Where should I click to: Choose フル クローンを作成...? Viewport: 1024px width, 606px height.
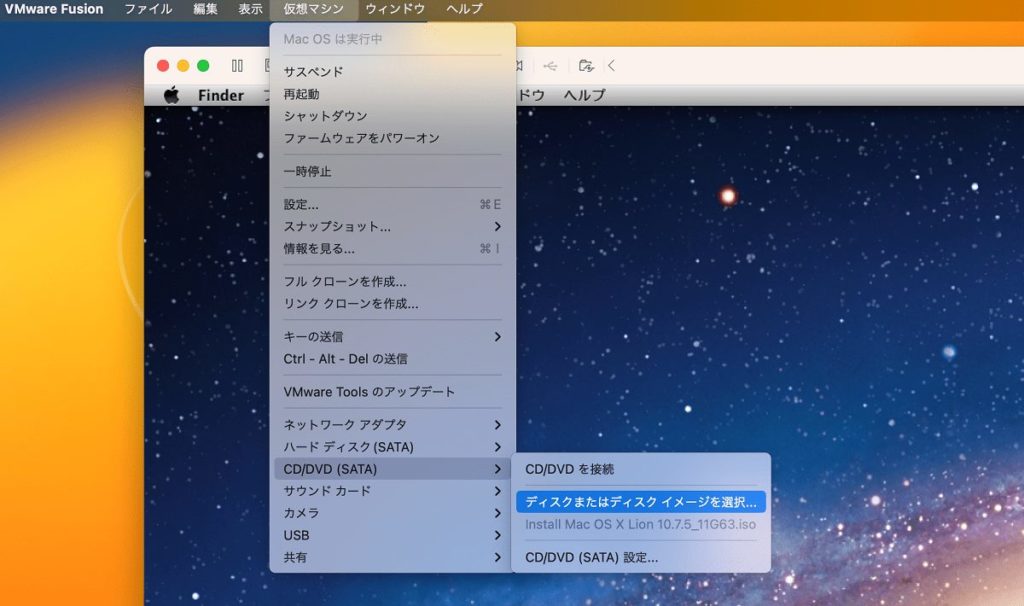392,281
